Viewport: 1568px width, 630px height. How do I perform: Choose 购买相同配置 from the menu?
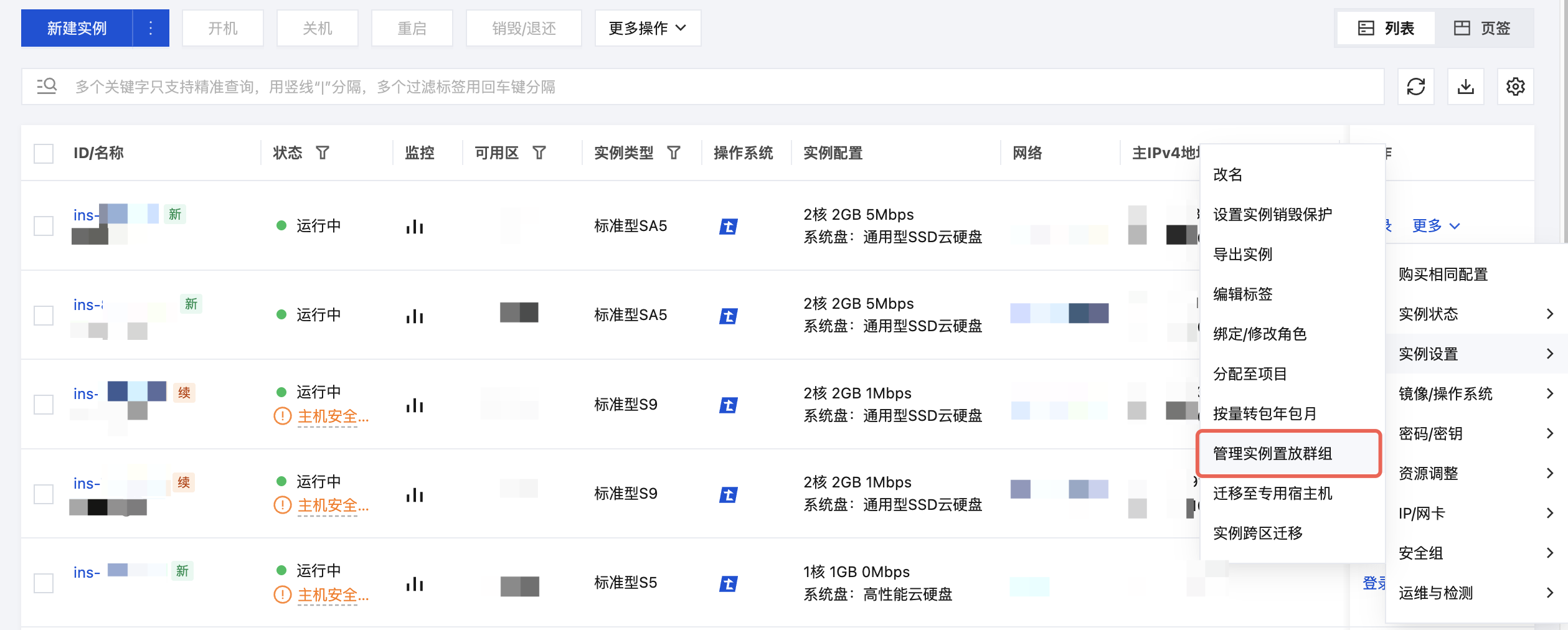[x=1443, y=274]
